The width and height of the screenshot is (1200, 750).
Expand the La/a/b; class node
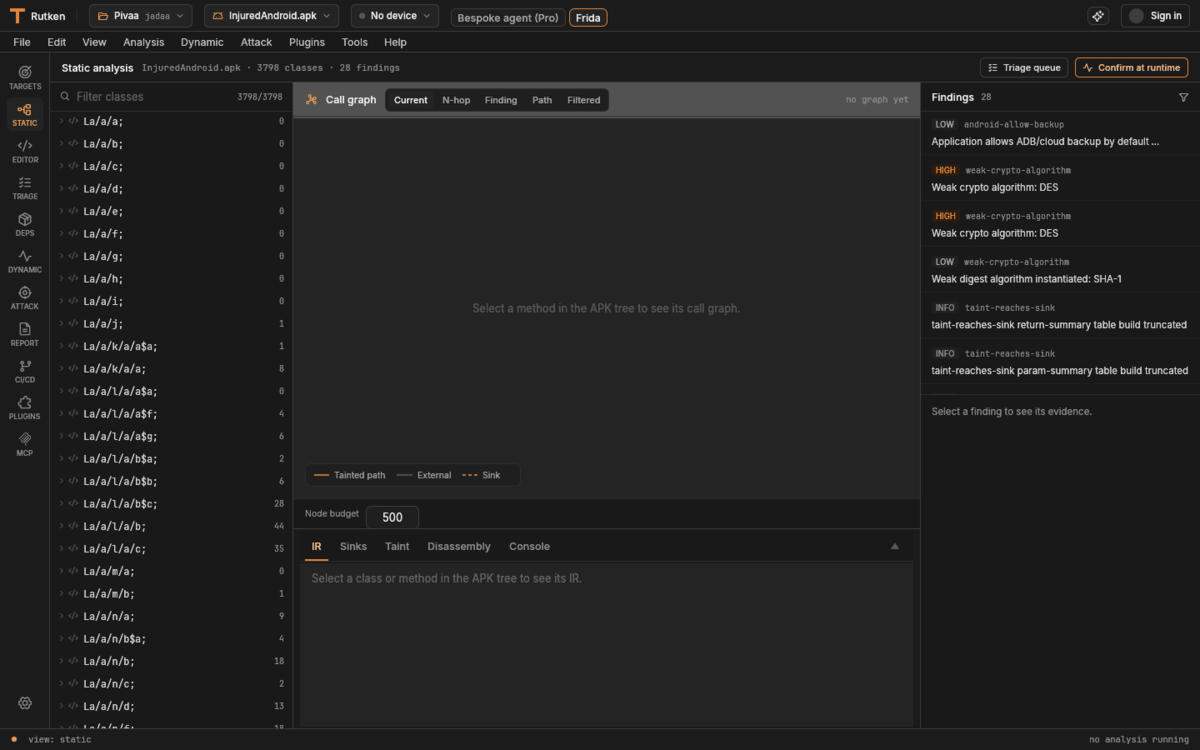pyautogui.click(x=61, y=144)
